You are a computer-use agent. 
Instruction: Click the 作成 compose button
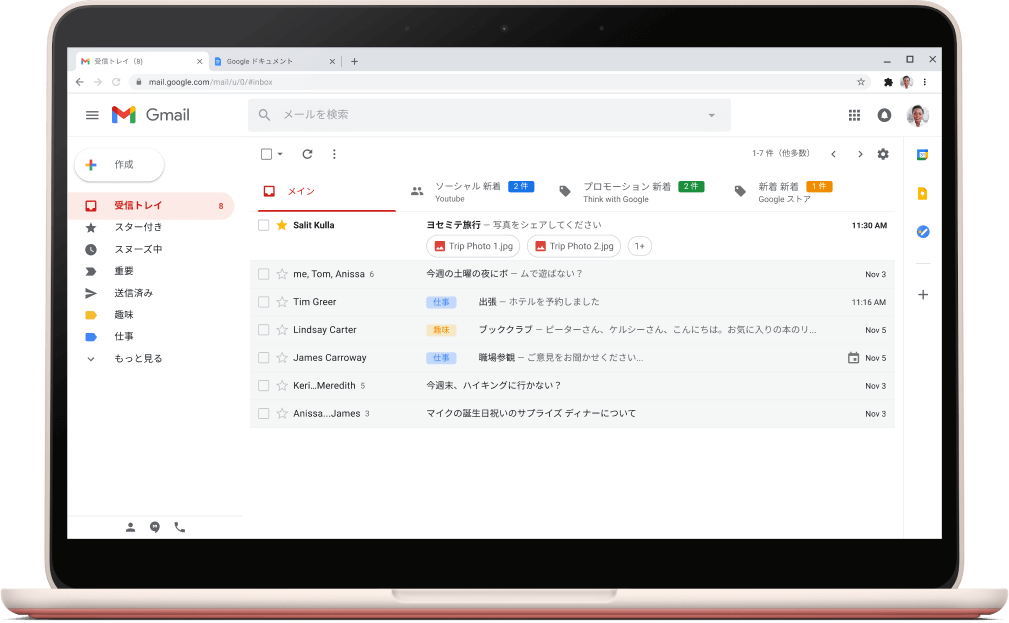coord(120,165)
